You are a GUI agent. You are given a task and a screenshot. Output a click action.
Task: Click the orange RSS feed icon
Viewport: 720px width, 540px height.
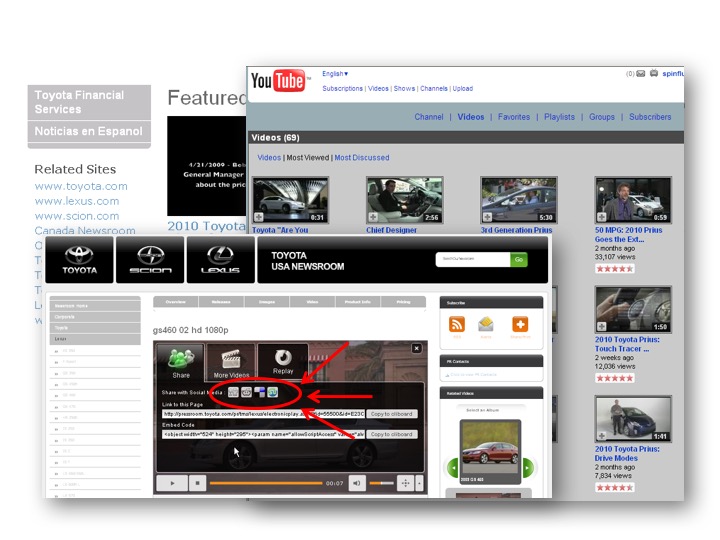[457, 324]
